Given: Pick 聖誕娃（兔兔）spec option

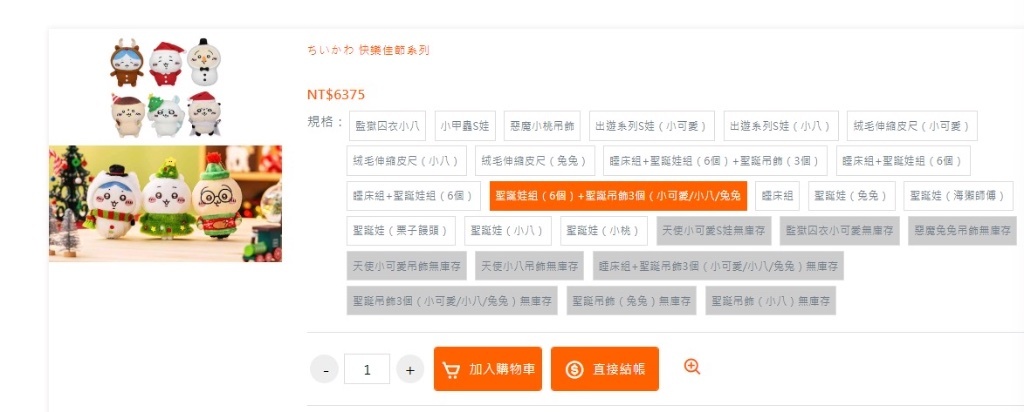Looking at the screenshot, I should tap(852, 196).
